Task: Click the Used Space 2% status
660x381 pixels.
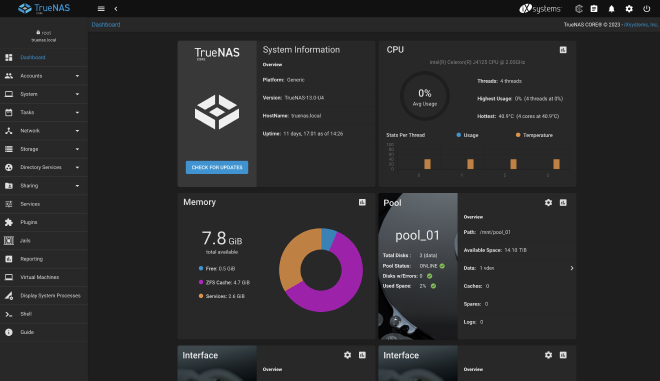Action: coord(409,286)
